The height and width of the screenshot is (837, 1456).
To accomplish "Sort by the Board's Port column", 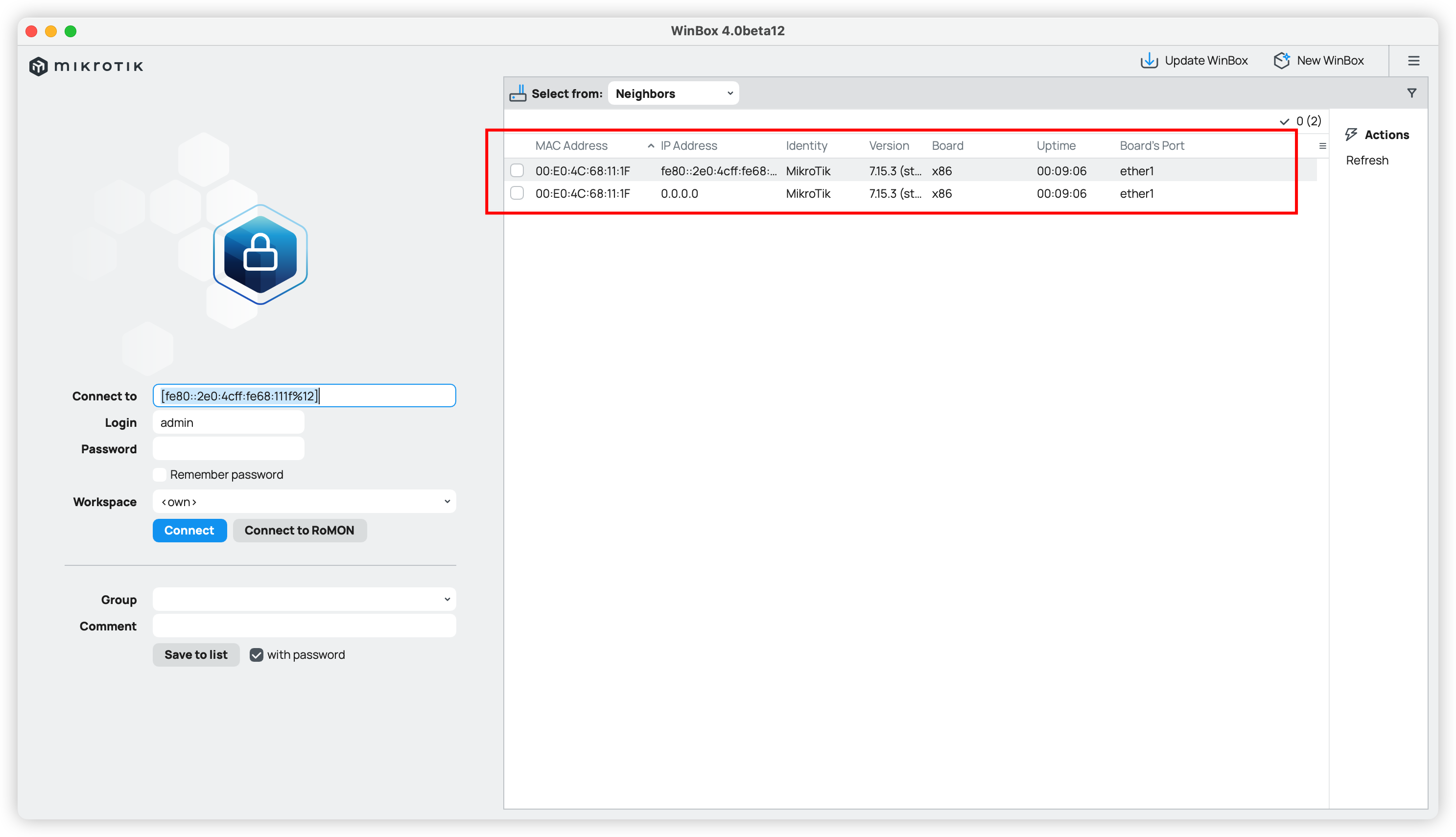I will (1151, 145).
